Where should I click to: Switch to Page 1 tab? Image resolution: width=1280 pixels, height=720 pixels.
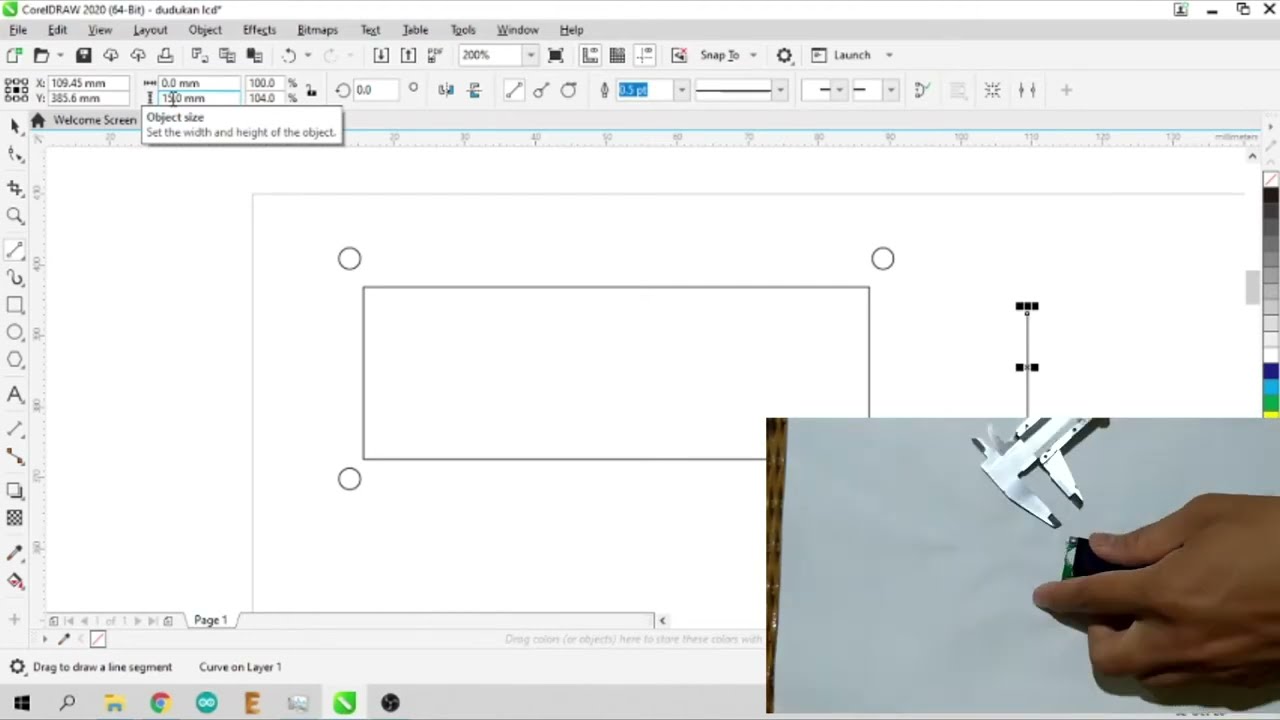point(211,620)
